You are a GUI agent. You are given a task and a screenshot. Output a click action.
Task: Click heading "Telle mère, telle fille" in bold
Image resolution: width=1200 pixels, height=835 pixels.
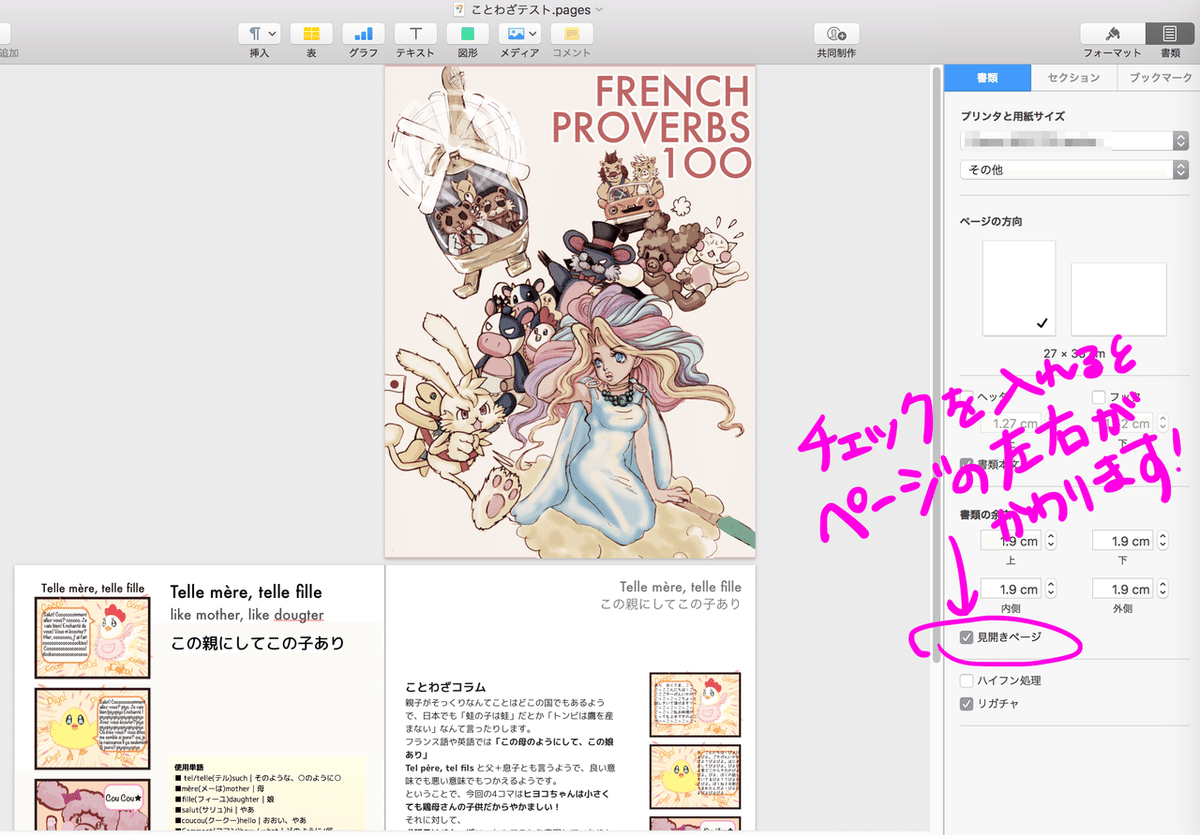tap(246, 593)
